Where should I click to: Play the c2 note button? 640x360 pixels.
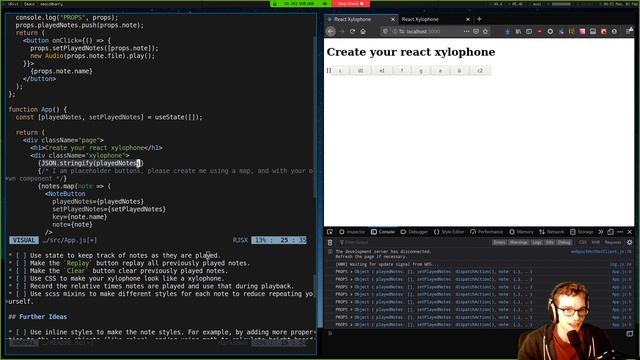click(x=480, y=71)
